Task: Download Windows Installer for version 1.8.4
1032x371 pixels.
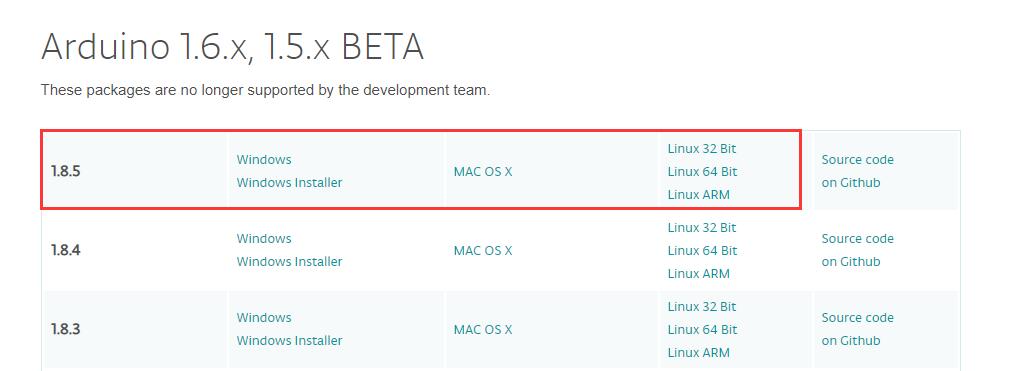Action: (x=290, y=262)
